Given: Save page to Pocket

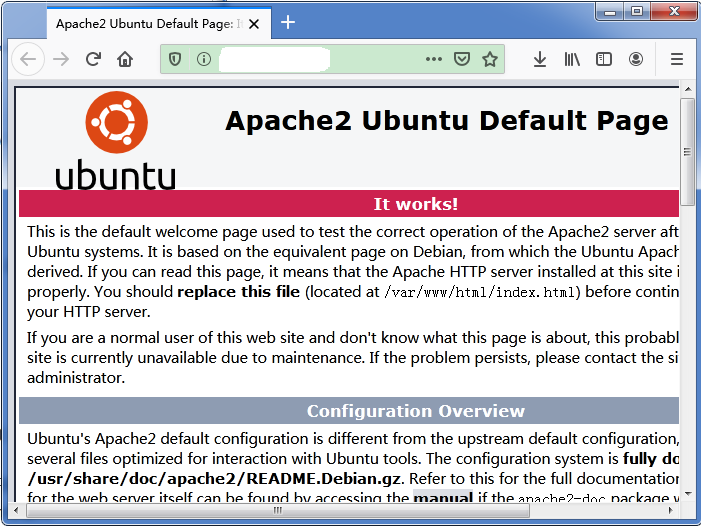Looking at the screenshot, I should (462, 59).
